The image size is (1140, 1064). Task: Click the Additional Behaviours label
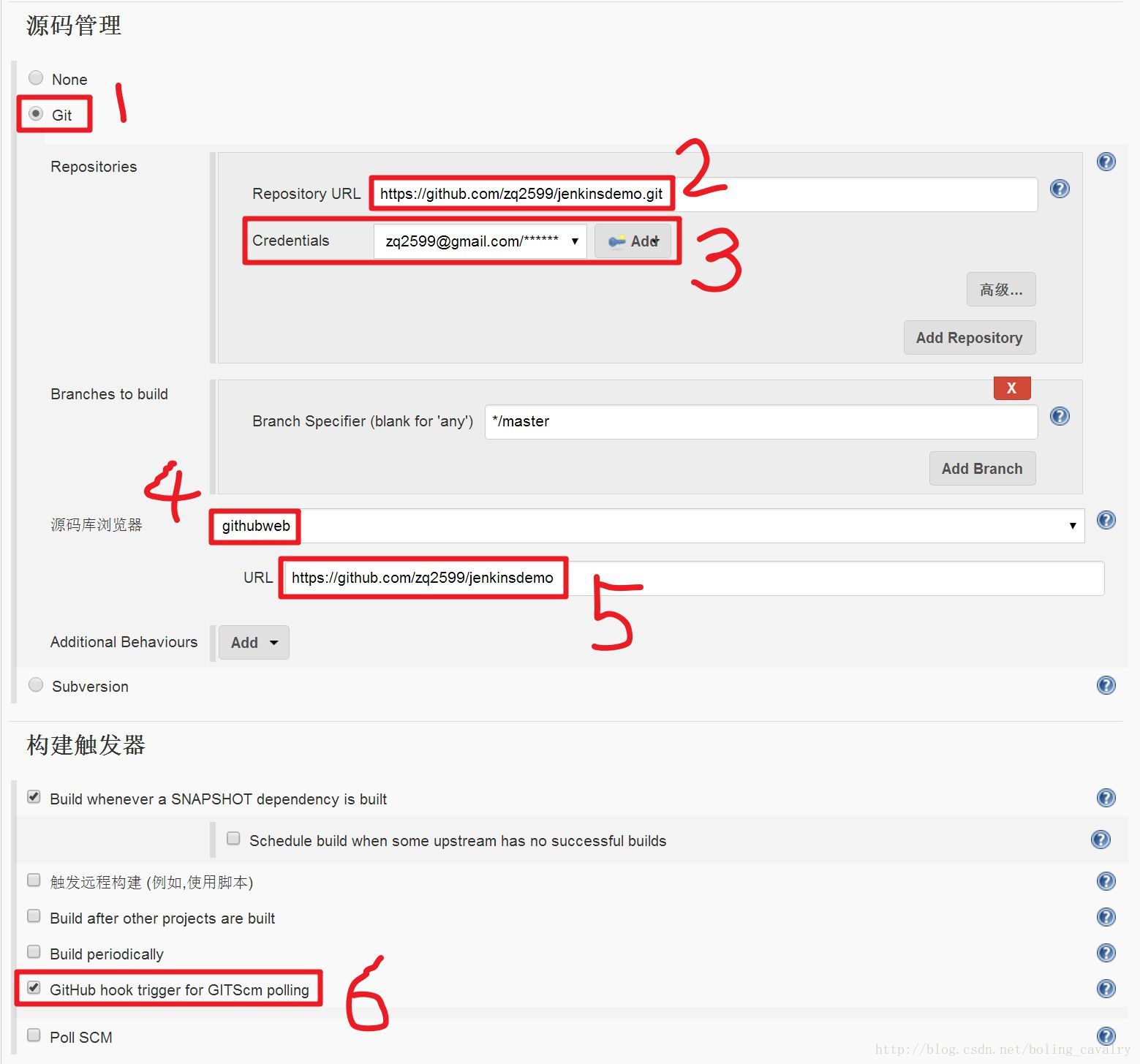[124, 642]
